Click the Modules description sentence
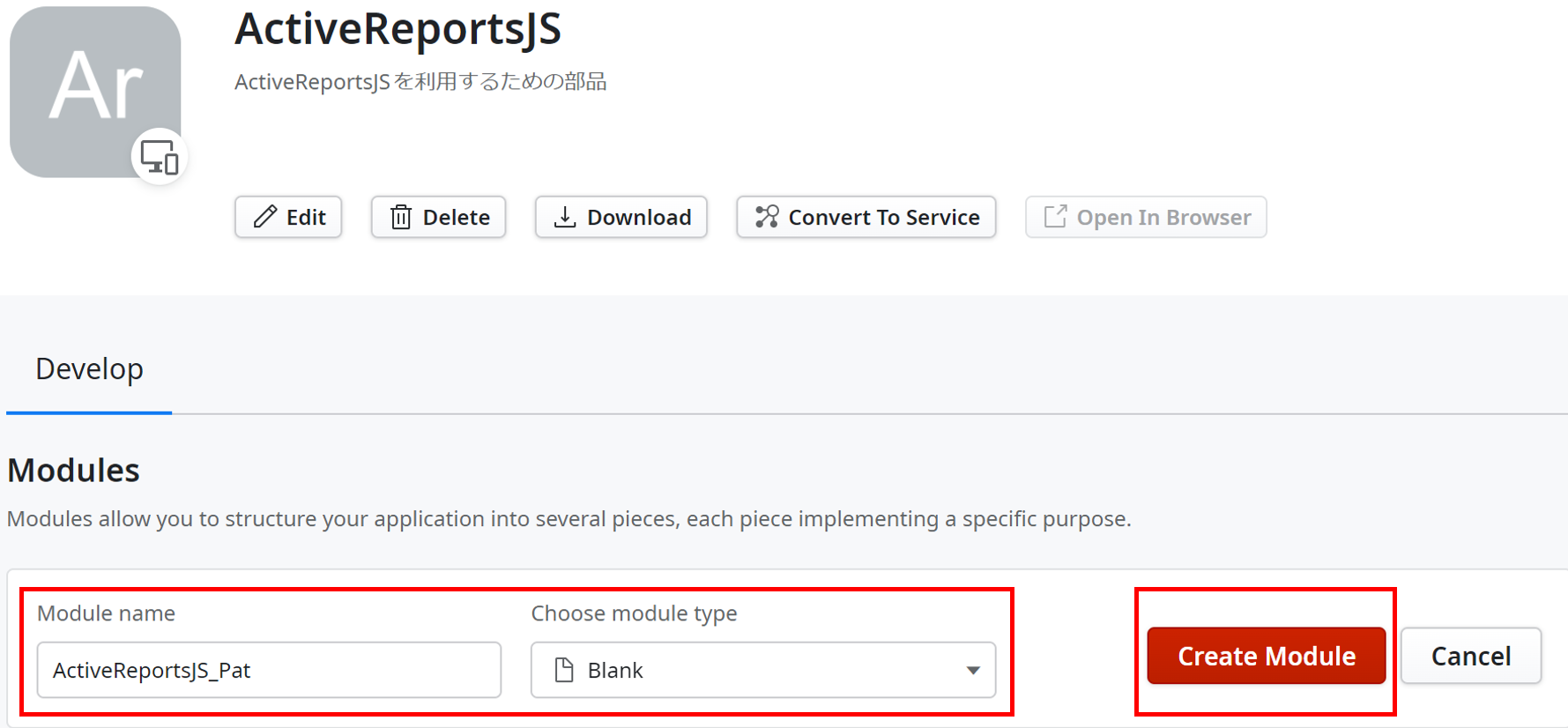Viewport: 1568px width, 728px height. pyautogui.click(x=568, y=518)
